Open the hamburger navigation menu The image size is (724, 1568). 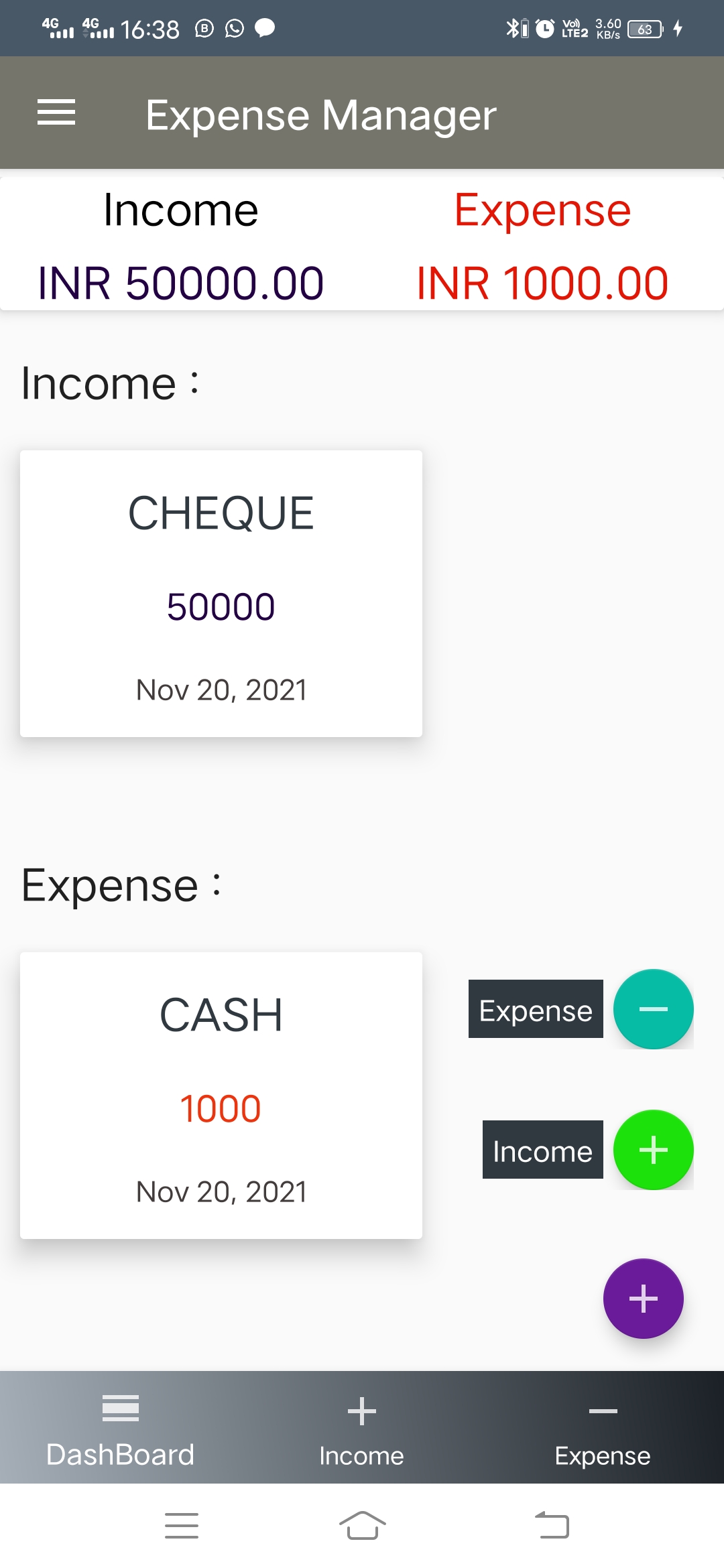coord(56,112)
